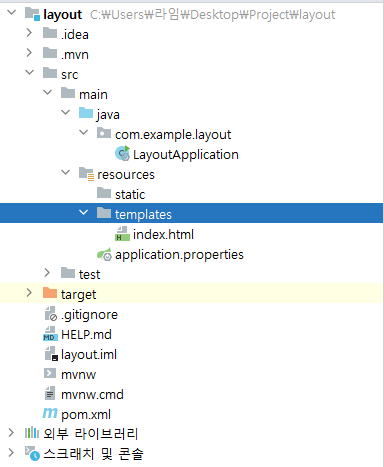Click the layout project module icon
The image size is (384, 467).
(x=32, y=14)
